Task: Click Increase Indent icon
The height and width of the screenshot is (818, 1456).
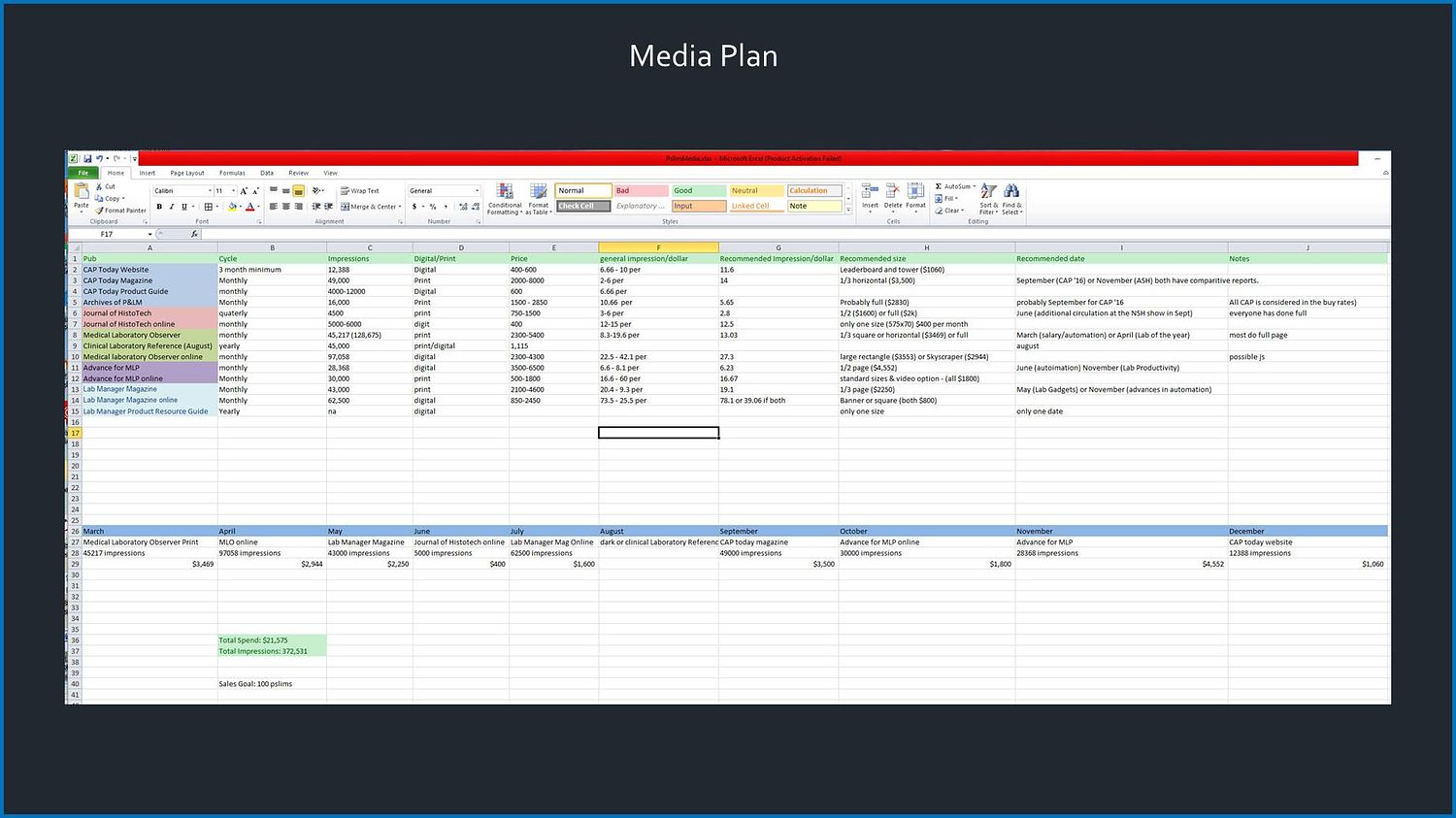Action: tap(328, 207)
